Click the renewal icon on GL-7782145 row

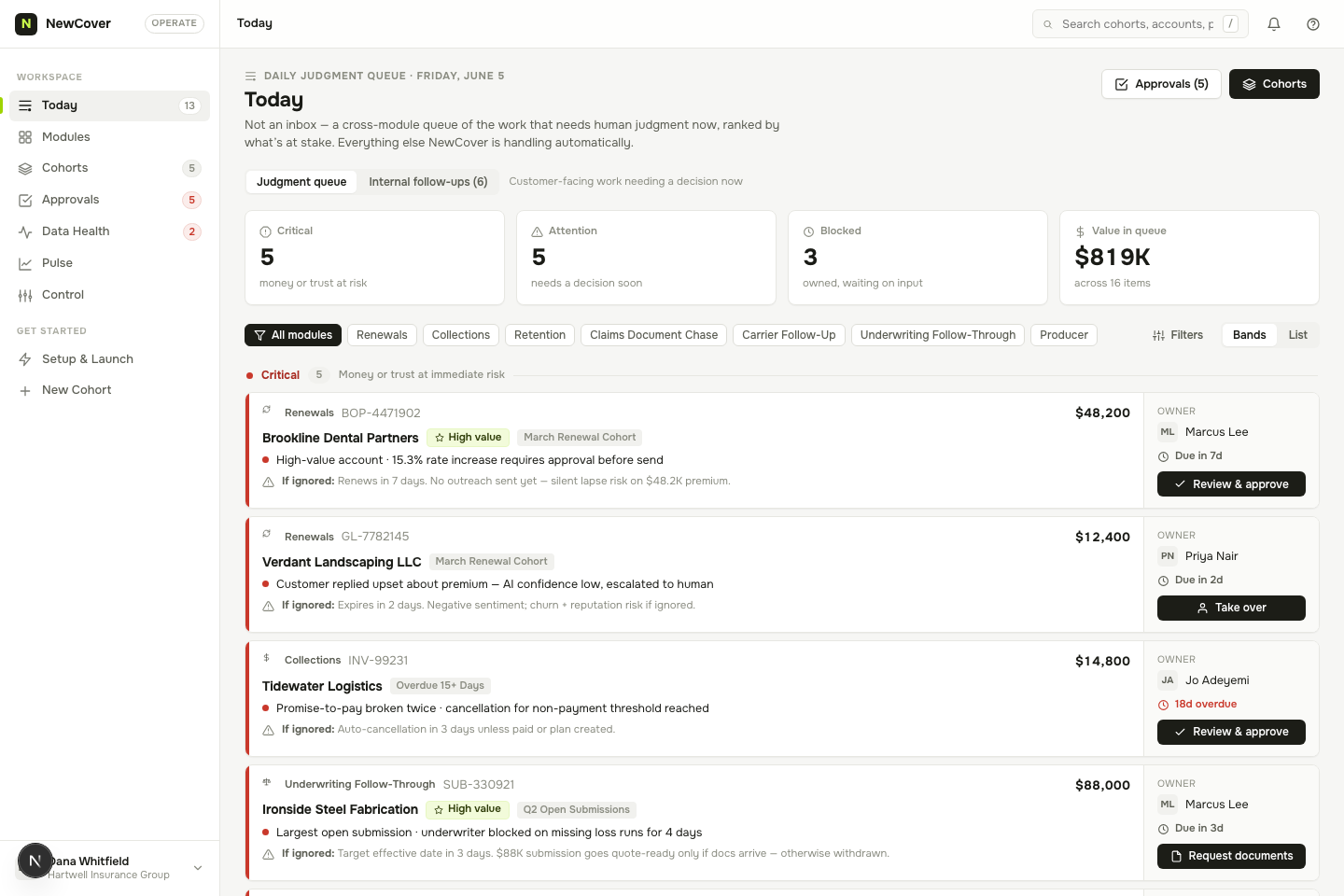[x=267, y=534]
